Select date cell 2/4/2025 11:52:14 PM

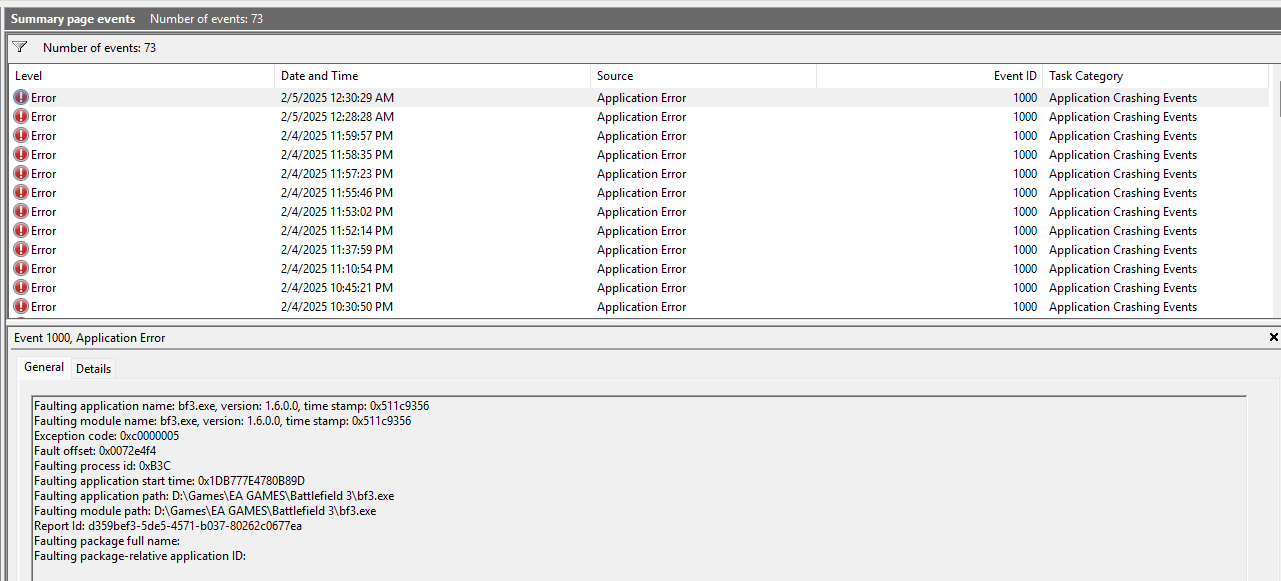tap(337, 231)
